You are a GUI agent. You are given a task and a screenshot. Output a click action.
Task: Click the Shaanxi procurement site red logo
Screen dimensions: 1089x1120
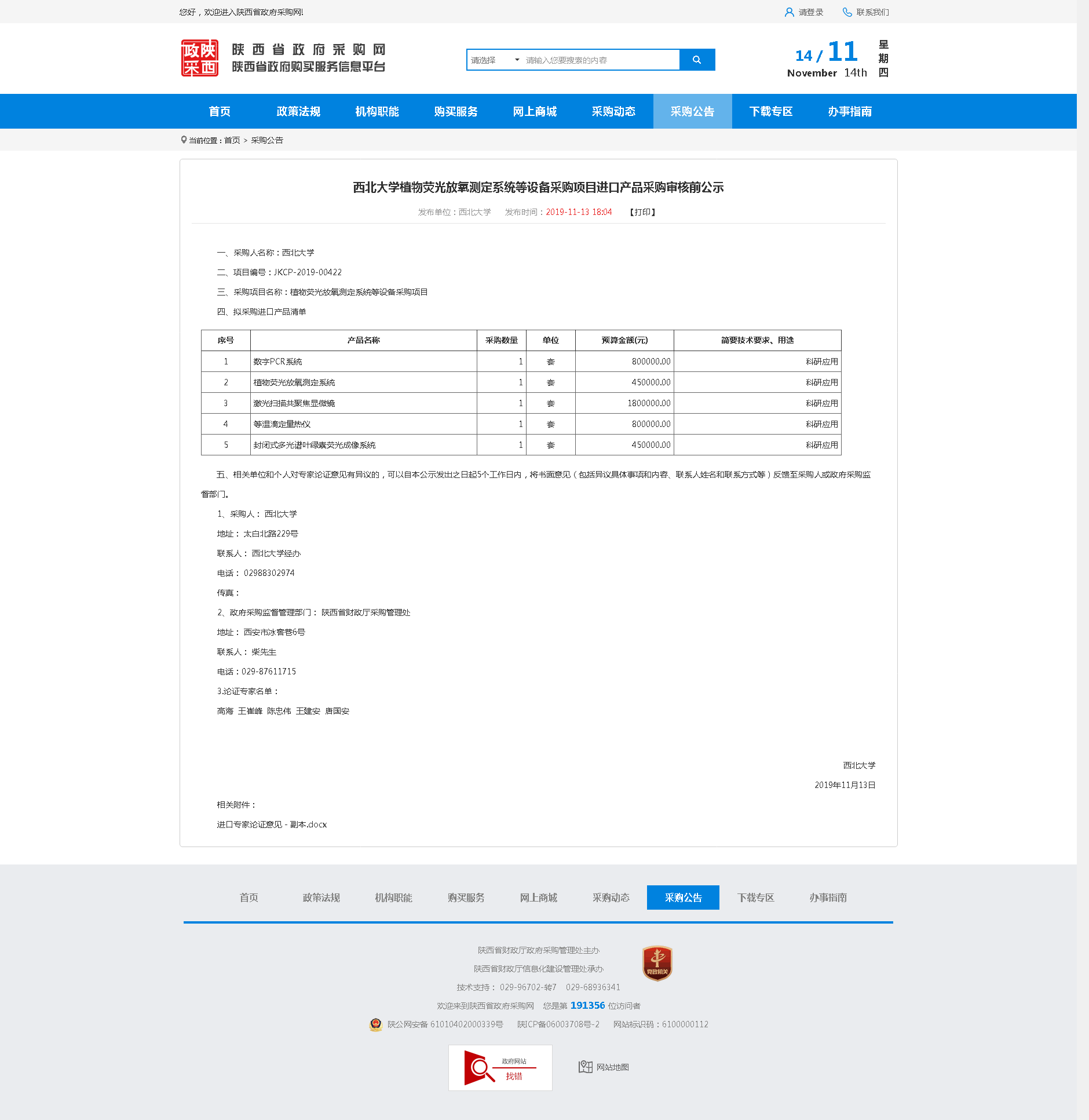point(200,58)
